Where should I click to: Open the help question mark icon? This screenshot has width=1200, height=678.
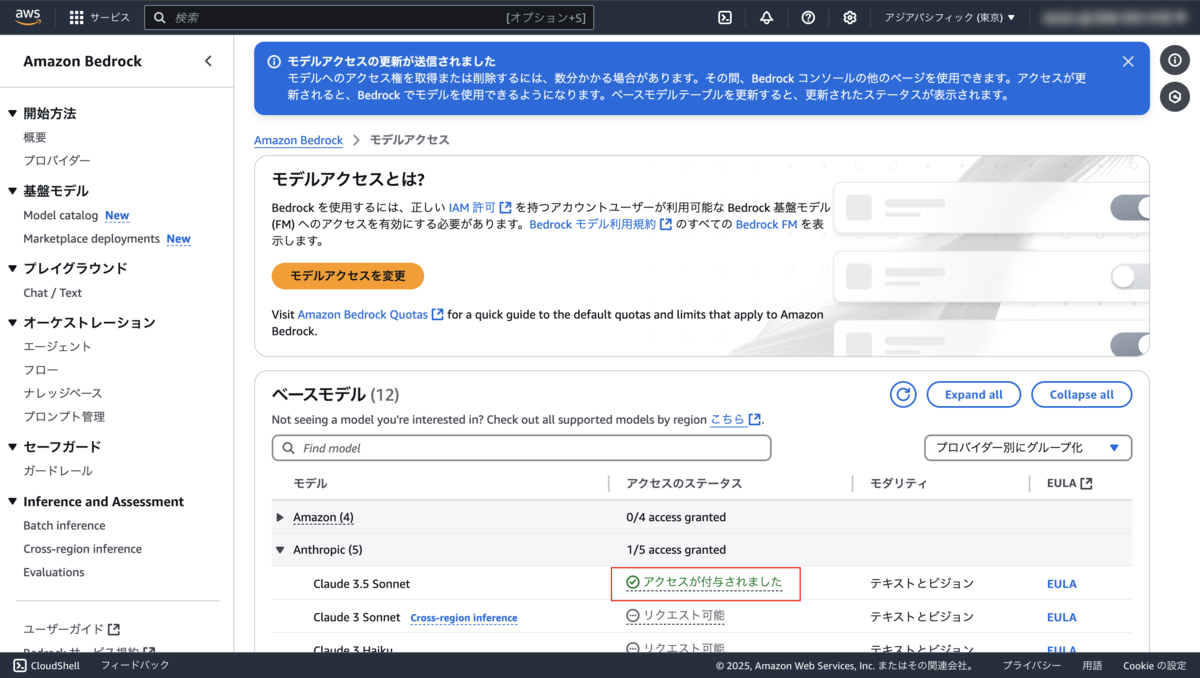tap(808, 17)
